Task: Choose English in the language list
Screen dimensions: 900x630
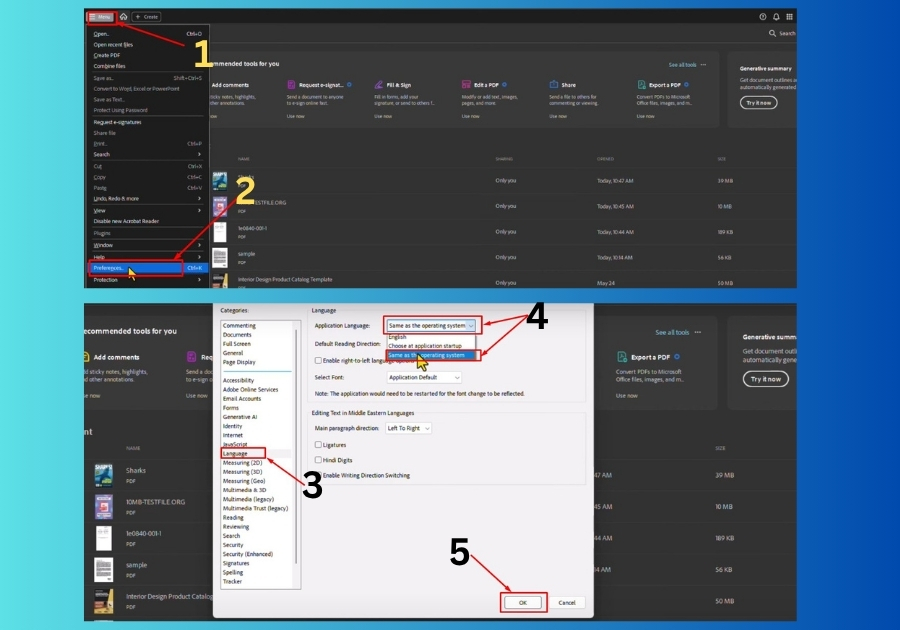Action: (x=398, y=337)
